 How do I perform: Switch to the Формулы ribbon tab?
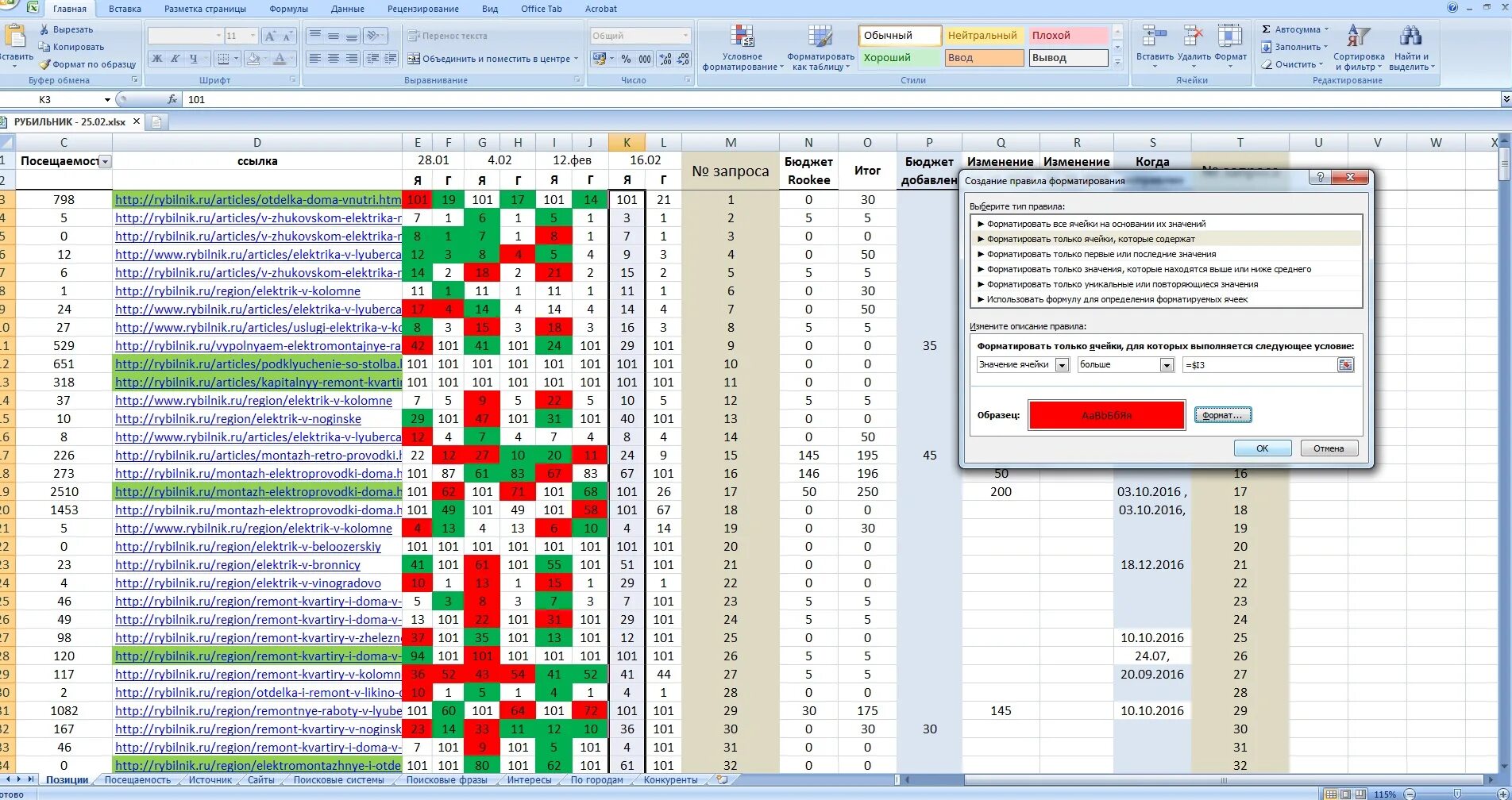pyautogui.click(x=288, y=9)
